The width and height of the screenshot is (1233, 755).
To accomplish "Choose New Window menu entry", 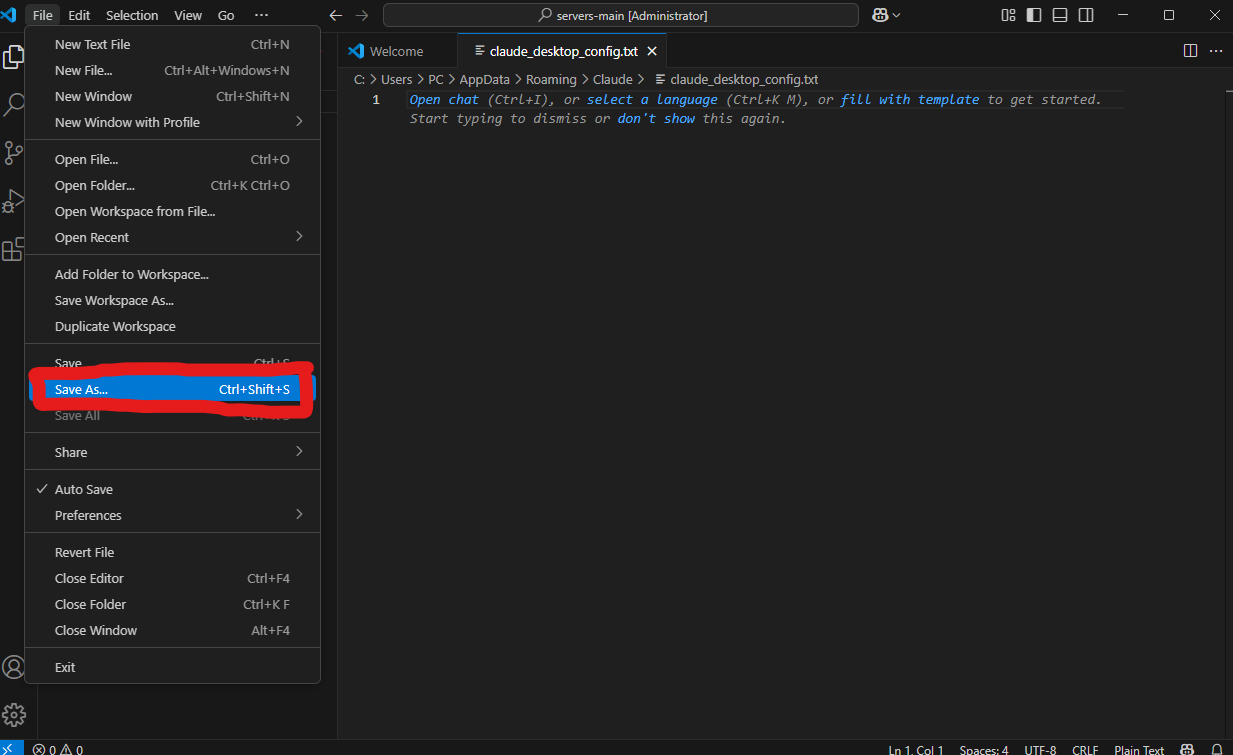I will pyautogui.click(x=172, y=96).
